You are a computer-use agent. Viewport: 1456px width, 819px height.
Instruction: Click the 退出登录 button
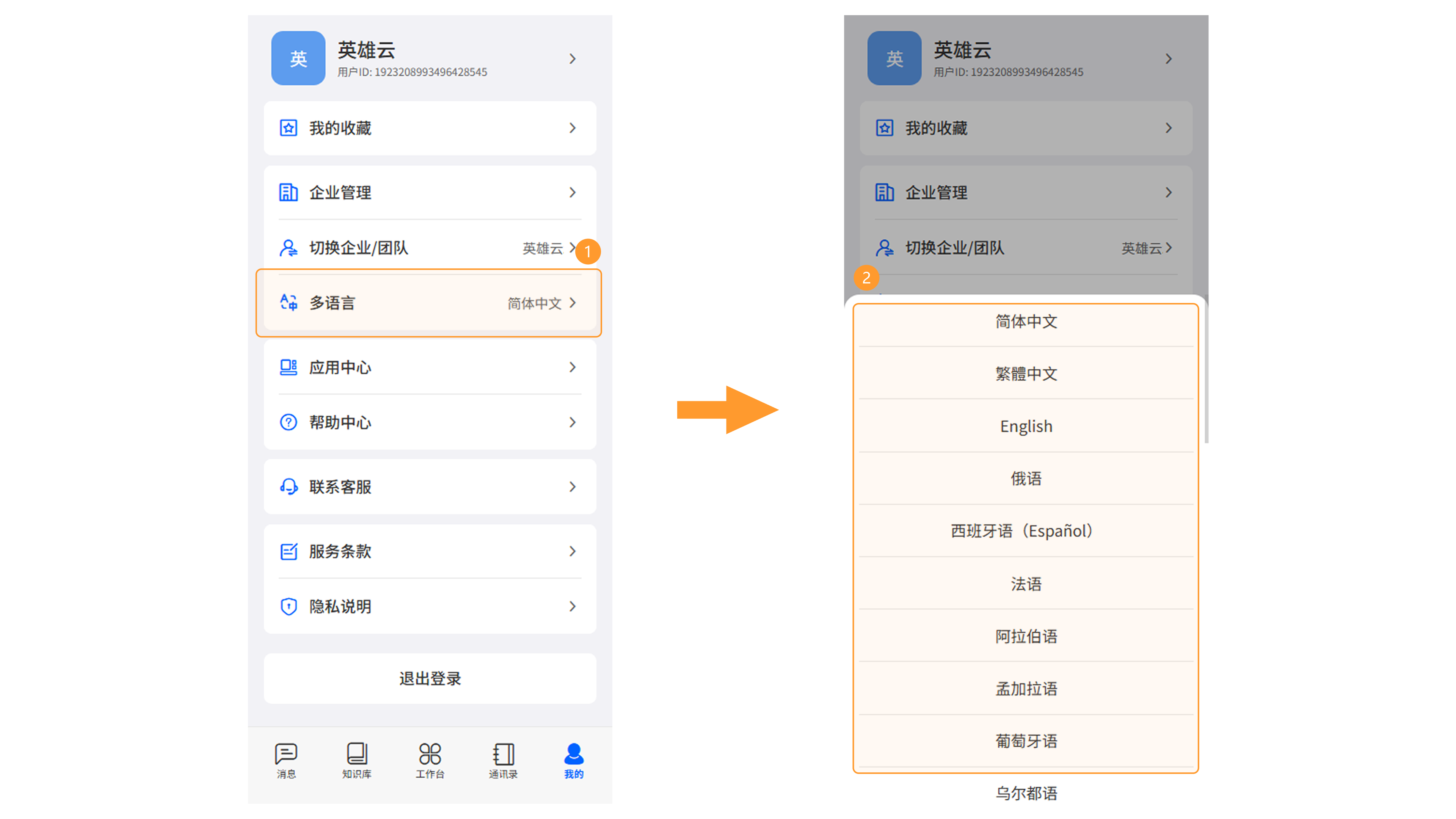[430, 678]
